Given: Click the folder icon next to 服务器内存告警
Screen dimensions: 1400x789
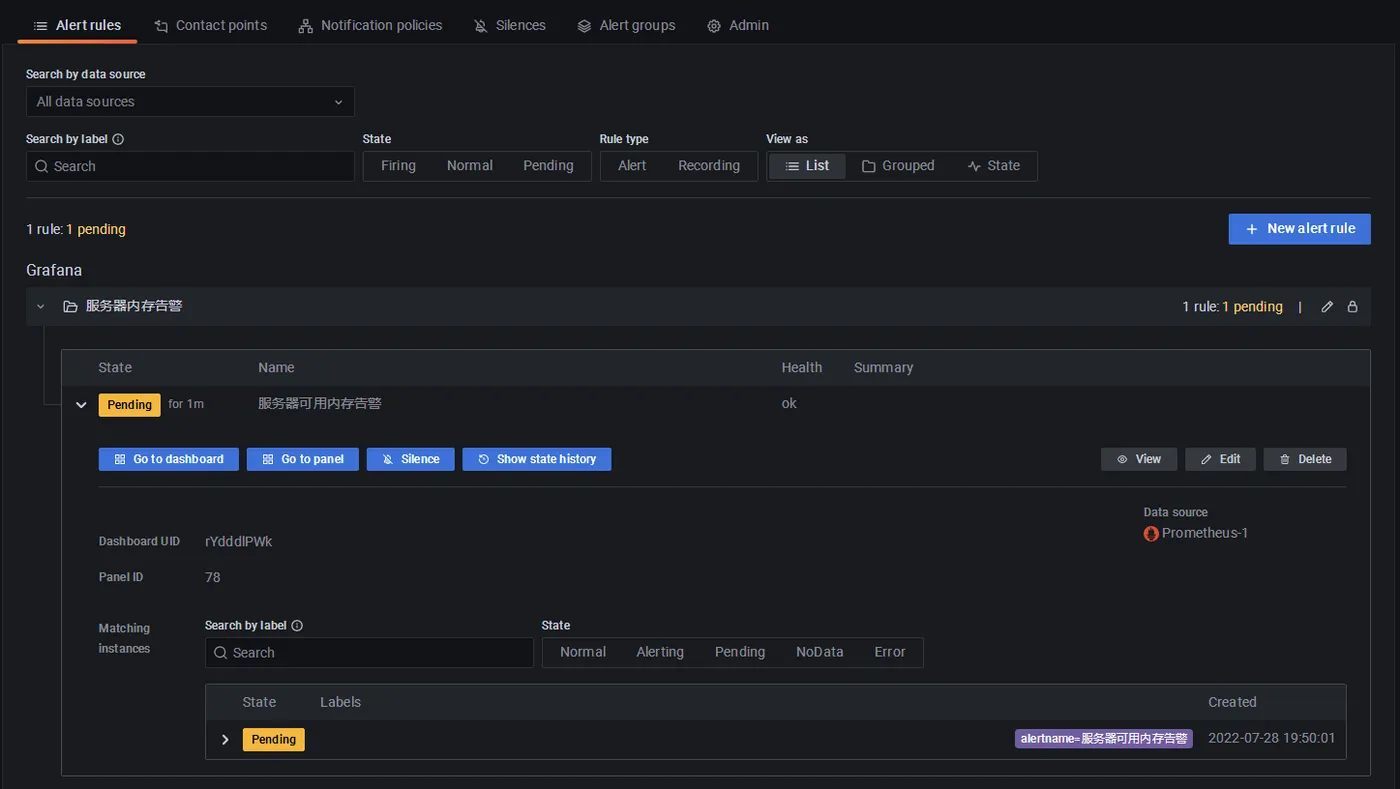Looking at the screenshot, I should 70,307.
